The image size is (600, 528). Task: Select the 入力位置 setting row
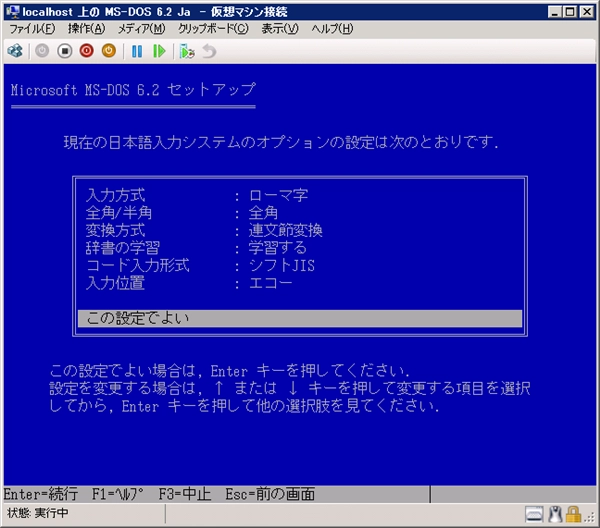(x=300, y=283)
